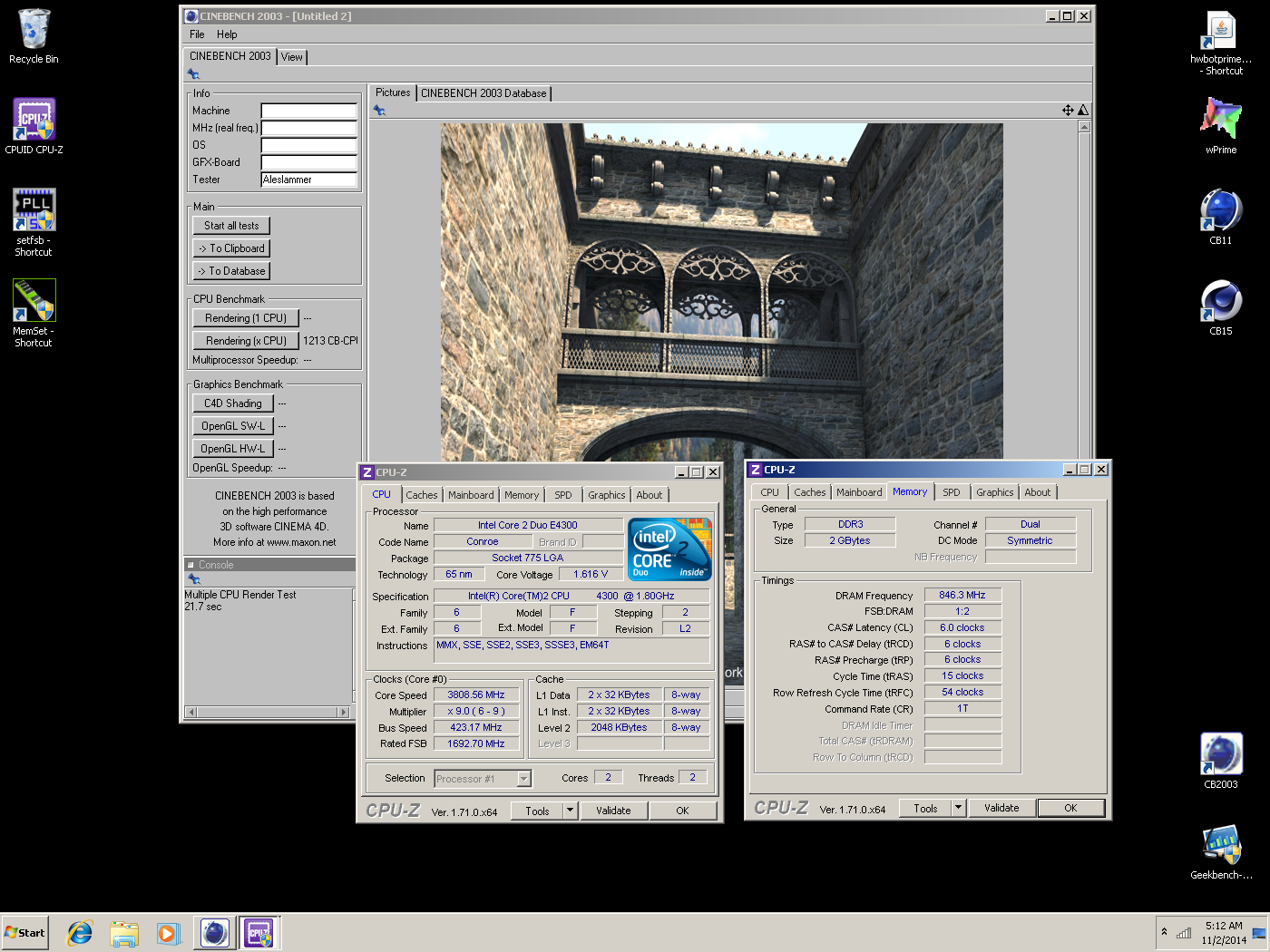1270x952 pixels.
Task: Open the Start menu
Action: [x=24, y=932]
